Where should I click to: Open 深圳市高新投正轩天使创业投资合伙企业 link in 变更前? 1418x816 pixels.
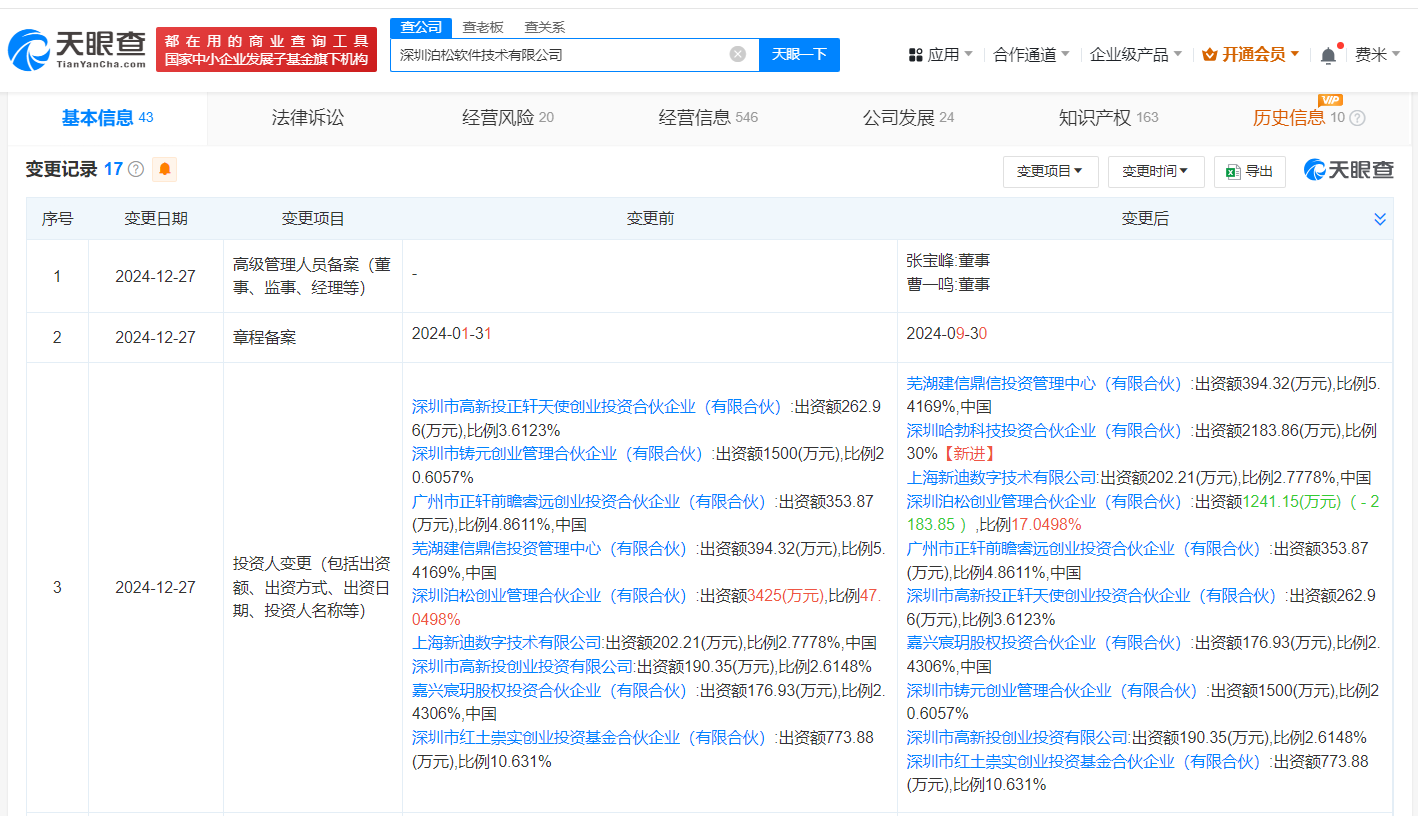tap(600, 407)
